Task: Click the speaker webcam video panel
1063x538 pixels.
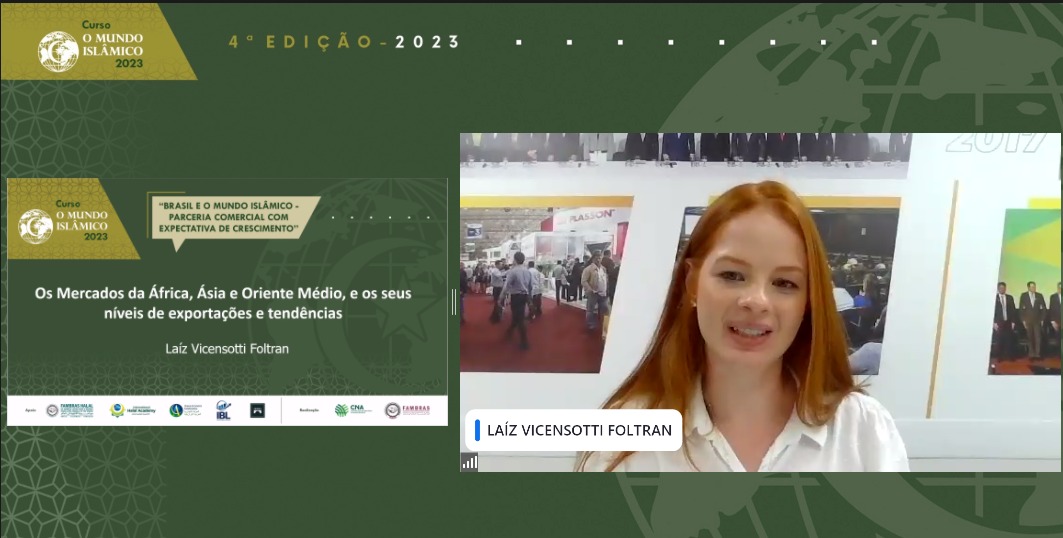Action: pyautogui.click(x=761, y=302)
